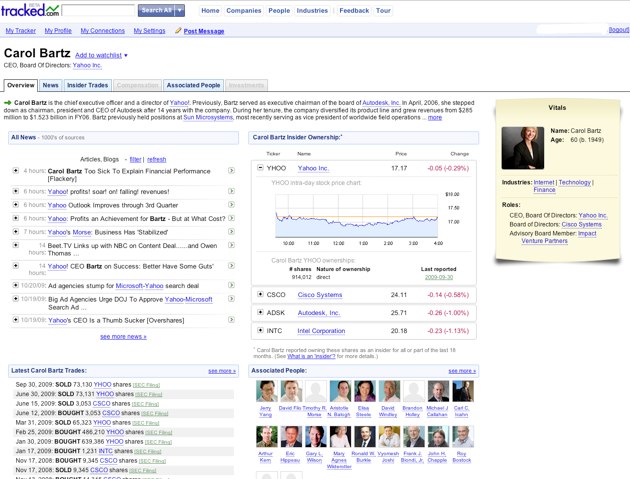Expand the INTC Intel Corporation row
Image resolution: width=630 pixels, height=479 pixels.
(260, 331)
